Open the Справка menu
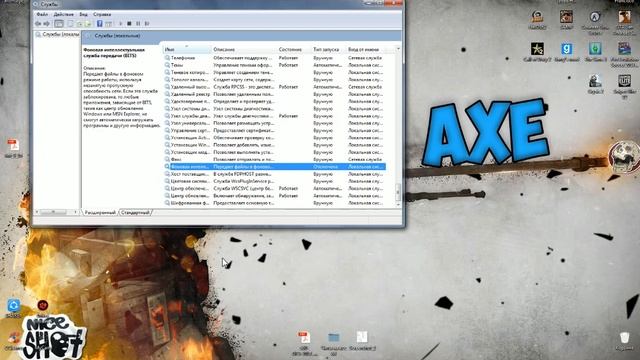The height and width of the screenshot is (360, 640). (102, 14)
